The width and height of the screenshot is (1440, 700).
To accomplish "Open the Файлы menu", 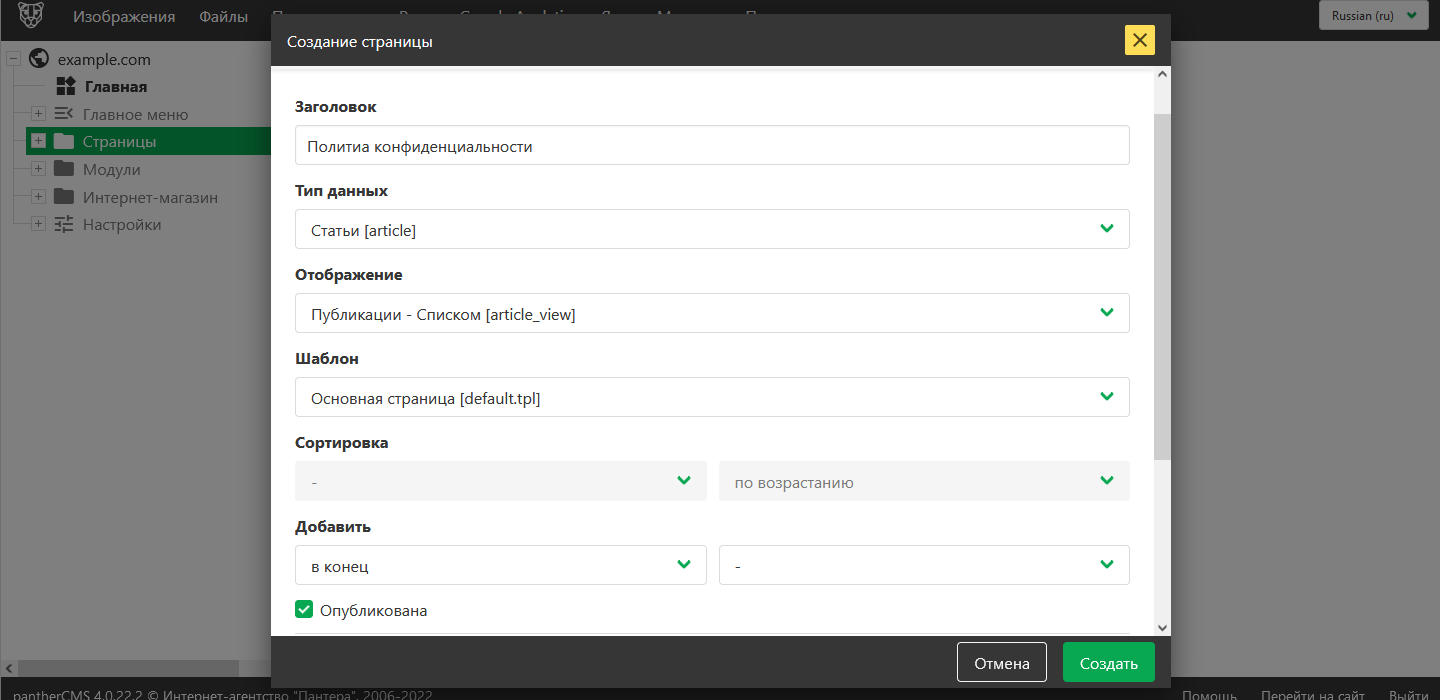I will tap(224, 17).
